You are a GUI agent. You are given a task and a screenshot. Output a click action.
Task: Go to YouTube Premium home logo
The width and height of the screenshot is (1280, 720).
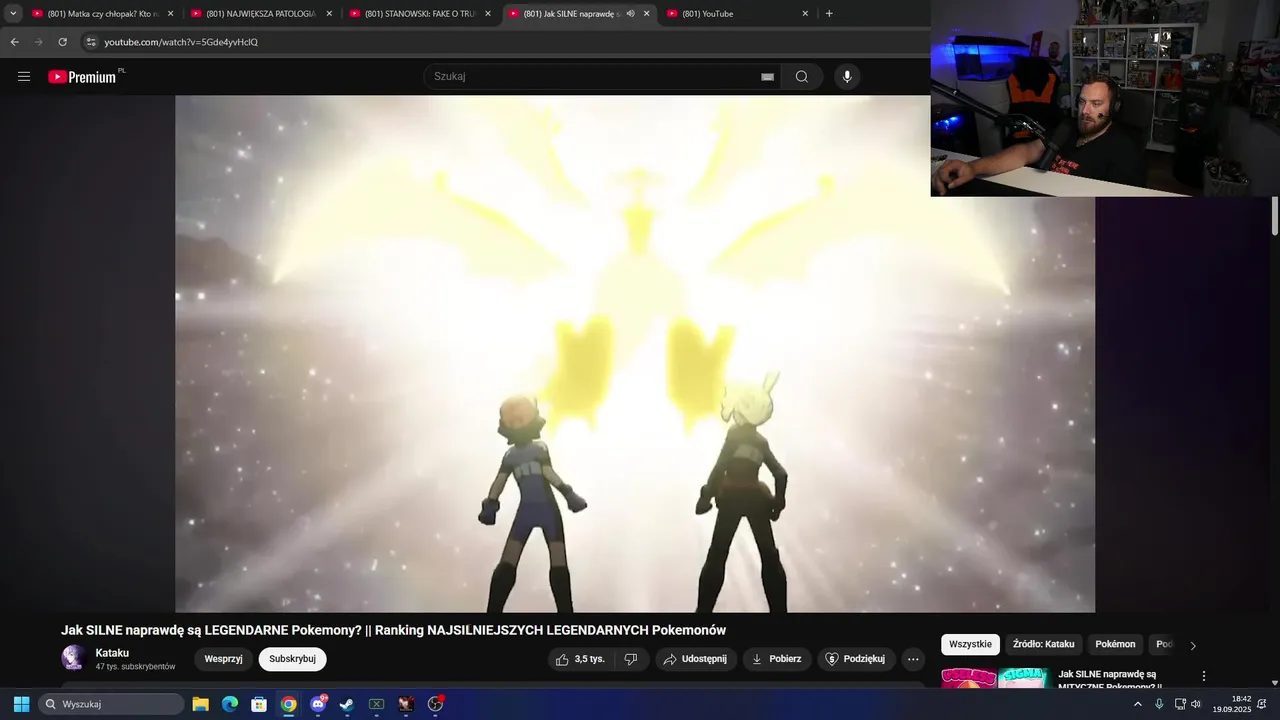click(84, 77)
